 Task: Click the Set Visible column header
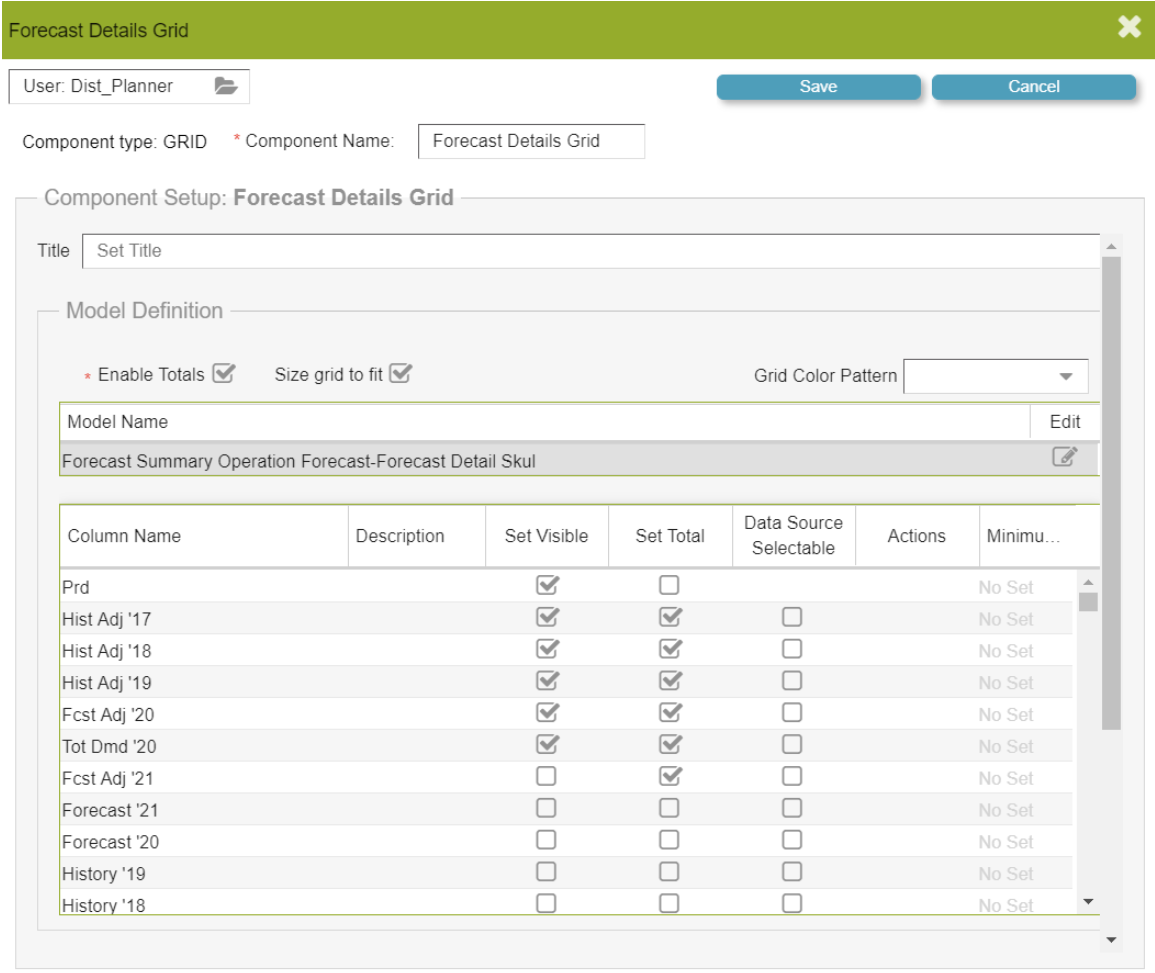pyautogui.click(x=546, y=536)
